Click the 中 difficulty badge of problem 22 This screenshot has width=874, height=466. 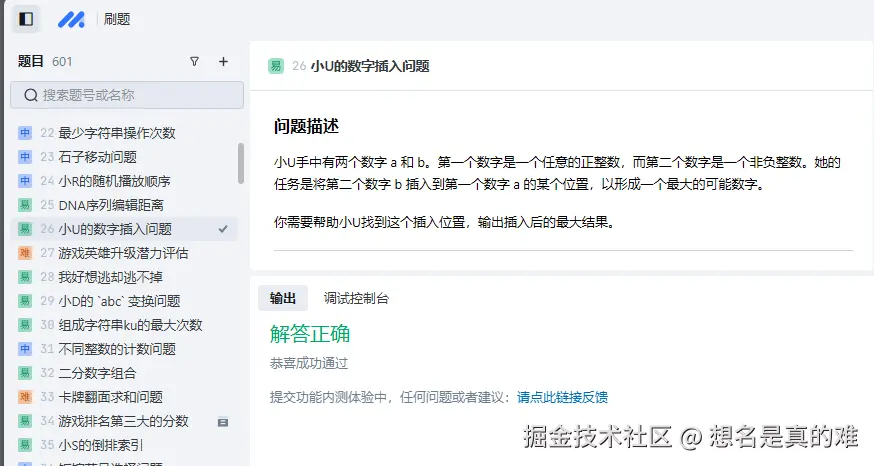pos(25,133)
